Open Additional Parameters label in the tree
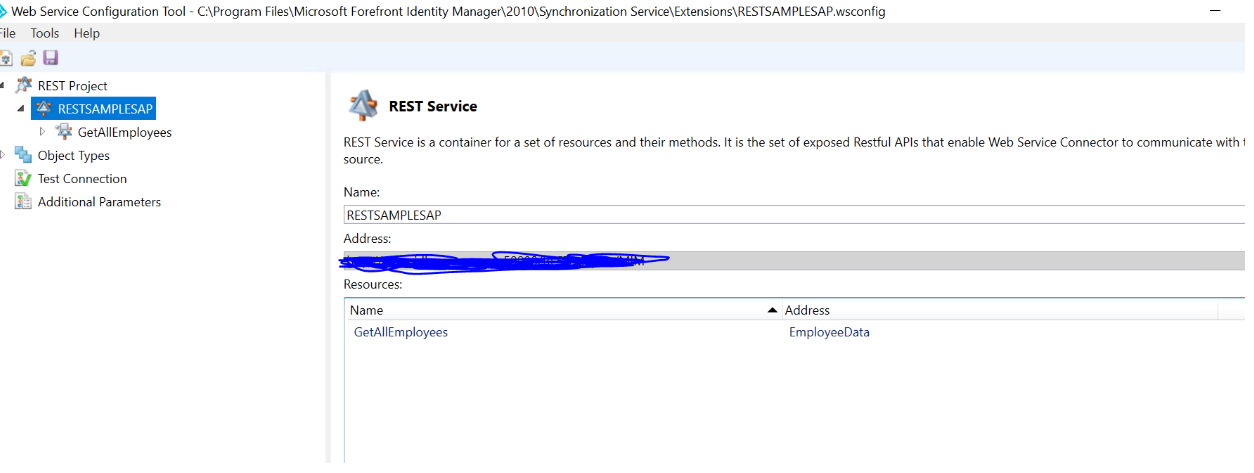Viewport: 1254px width, 473px height. [99, 202]
